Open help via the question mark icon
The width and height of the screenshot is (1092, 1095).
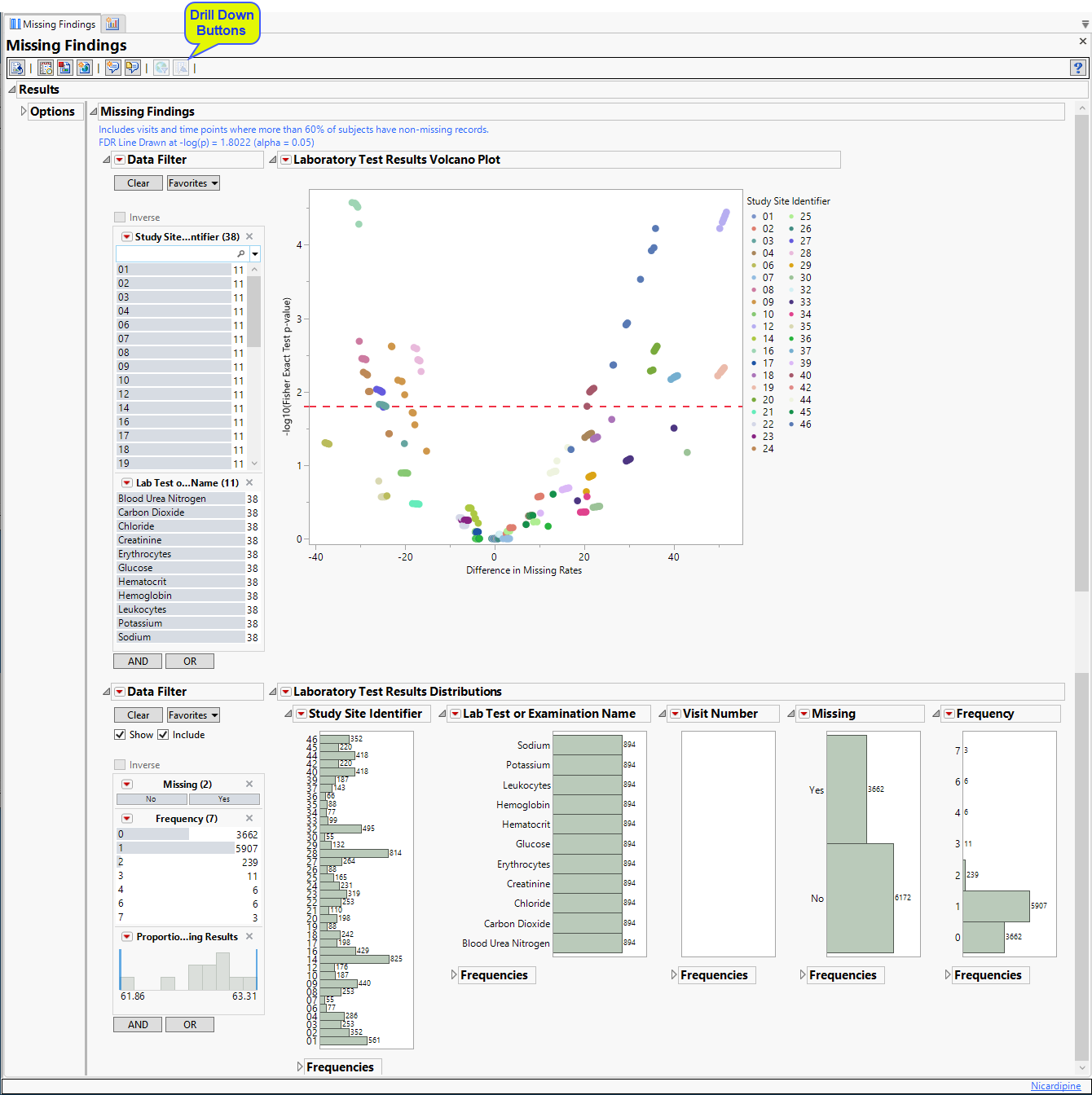[x=1077, y=68]
